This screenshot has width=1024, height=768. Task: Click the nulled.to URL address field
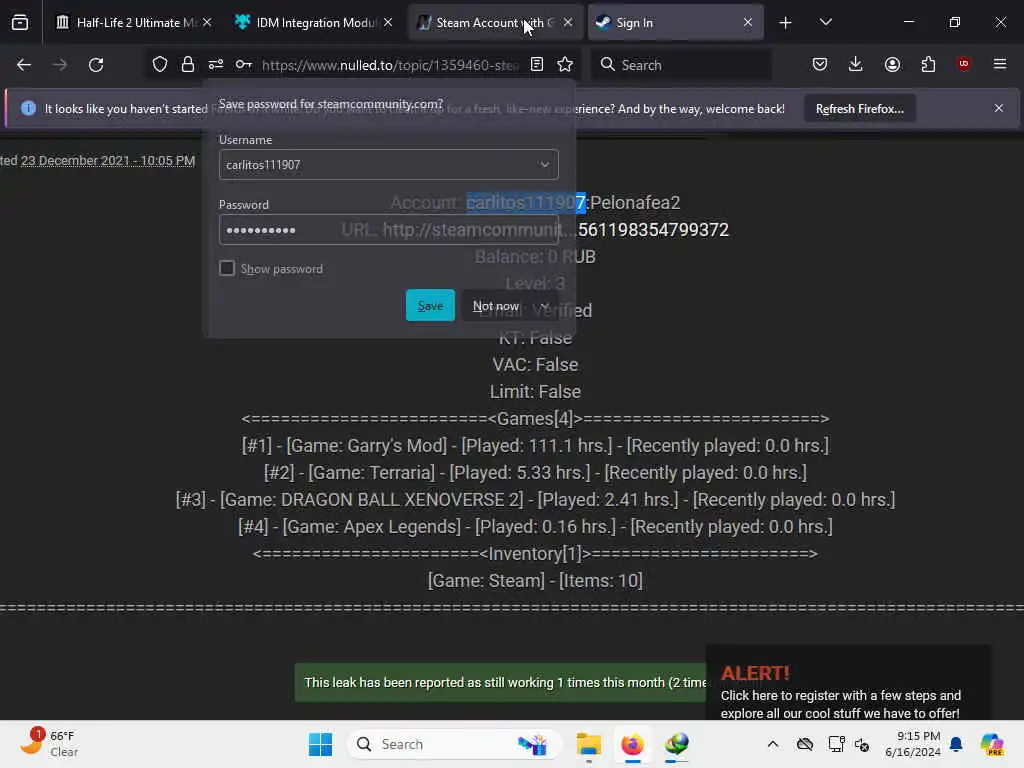tap(390, 65)
